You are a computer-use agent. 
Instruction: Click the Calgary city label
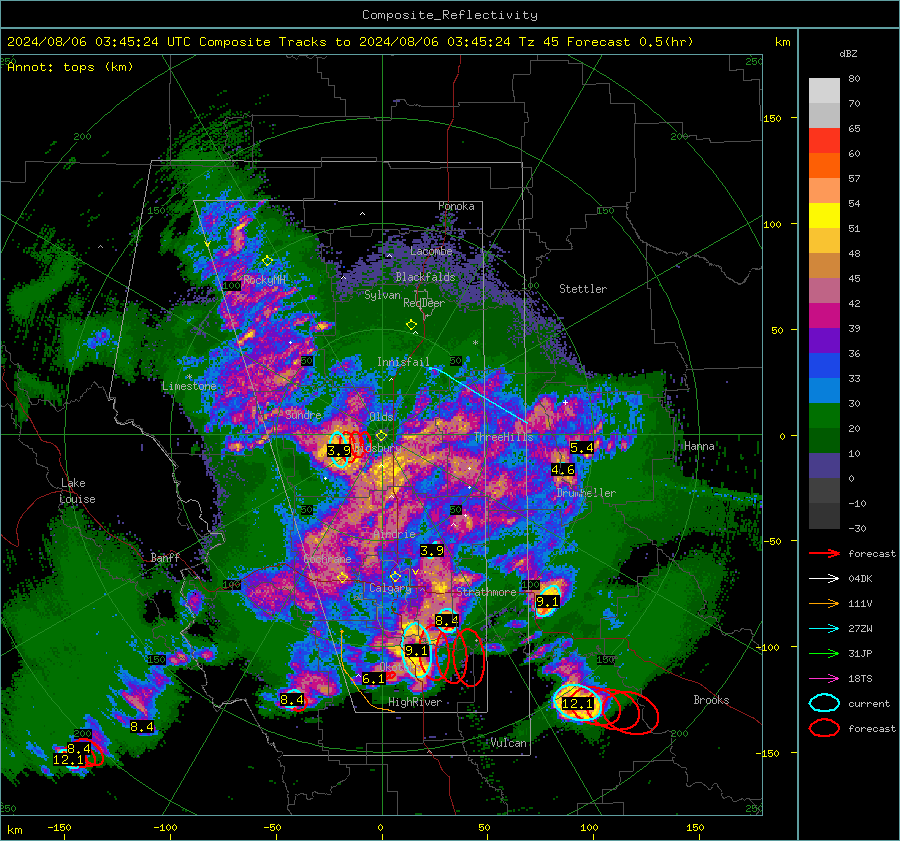390,588
